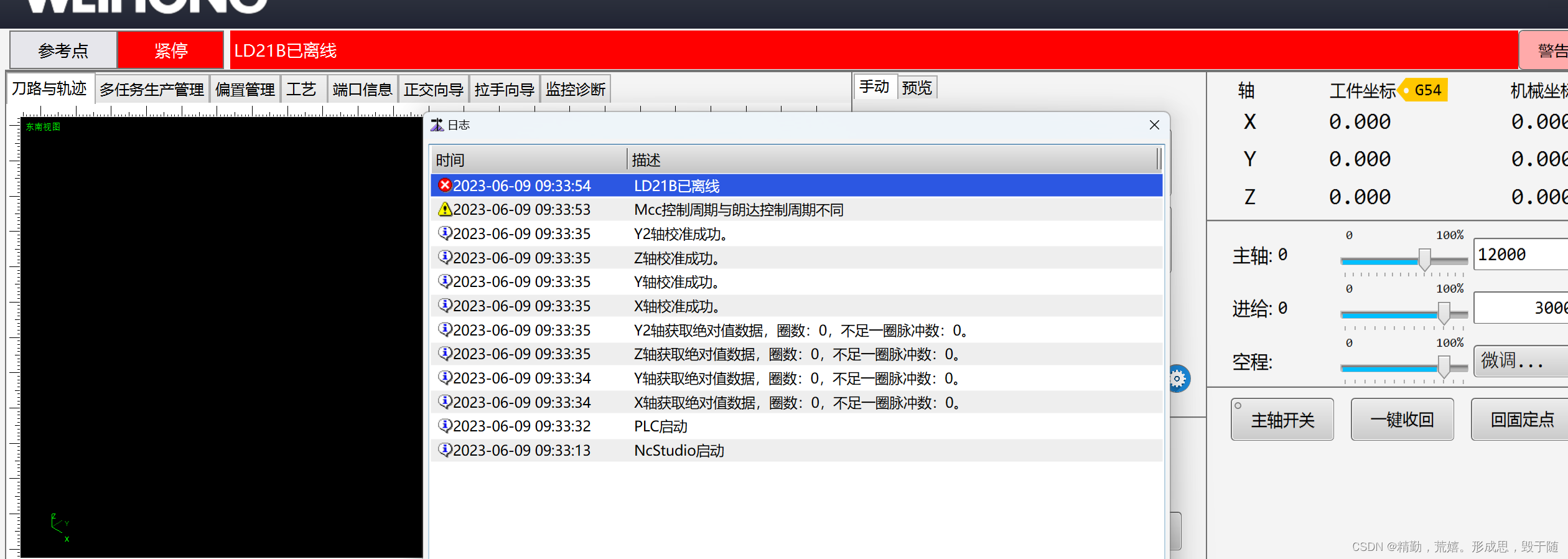Select the 手动 mode tab
Screen dimensions: 1568x559
coord(874,87)
